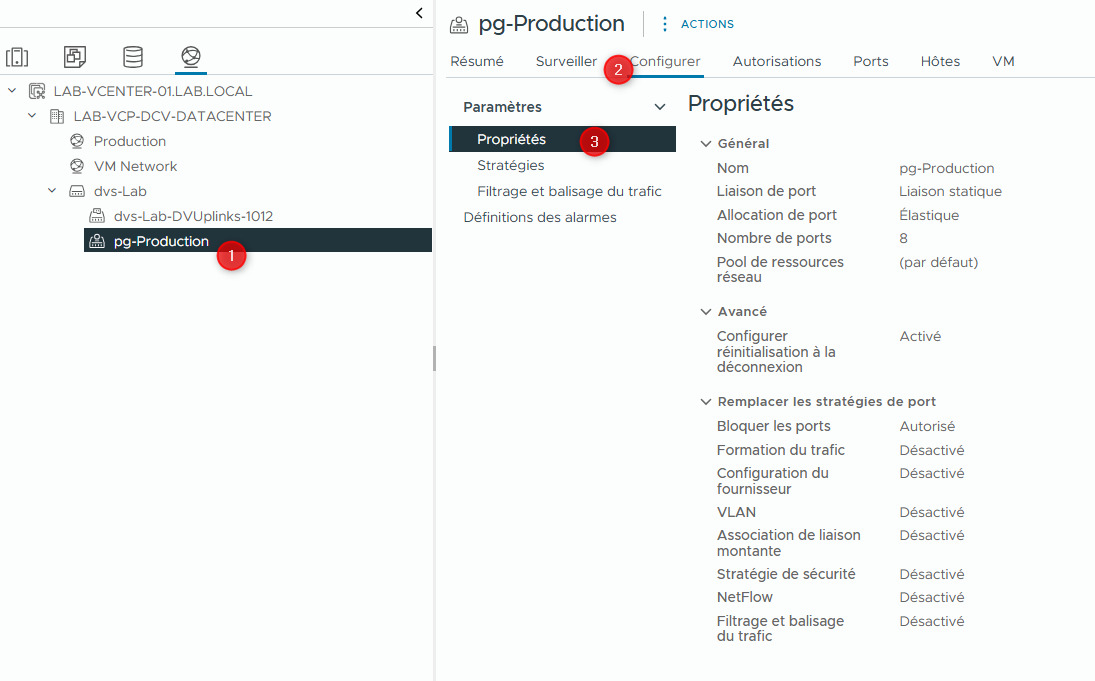The height and width of the screenshot is (681, 1095).
Task: Open the Ports tab
Action: (870, 61)
